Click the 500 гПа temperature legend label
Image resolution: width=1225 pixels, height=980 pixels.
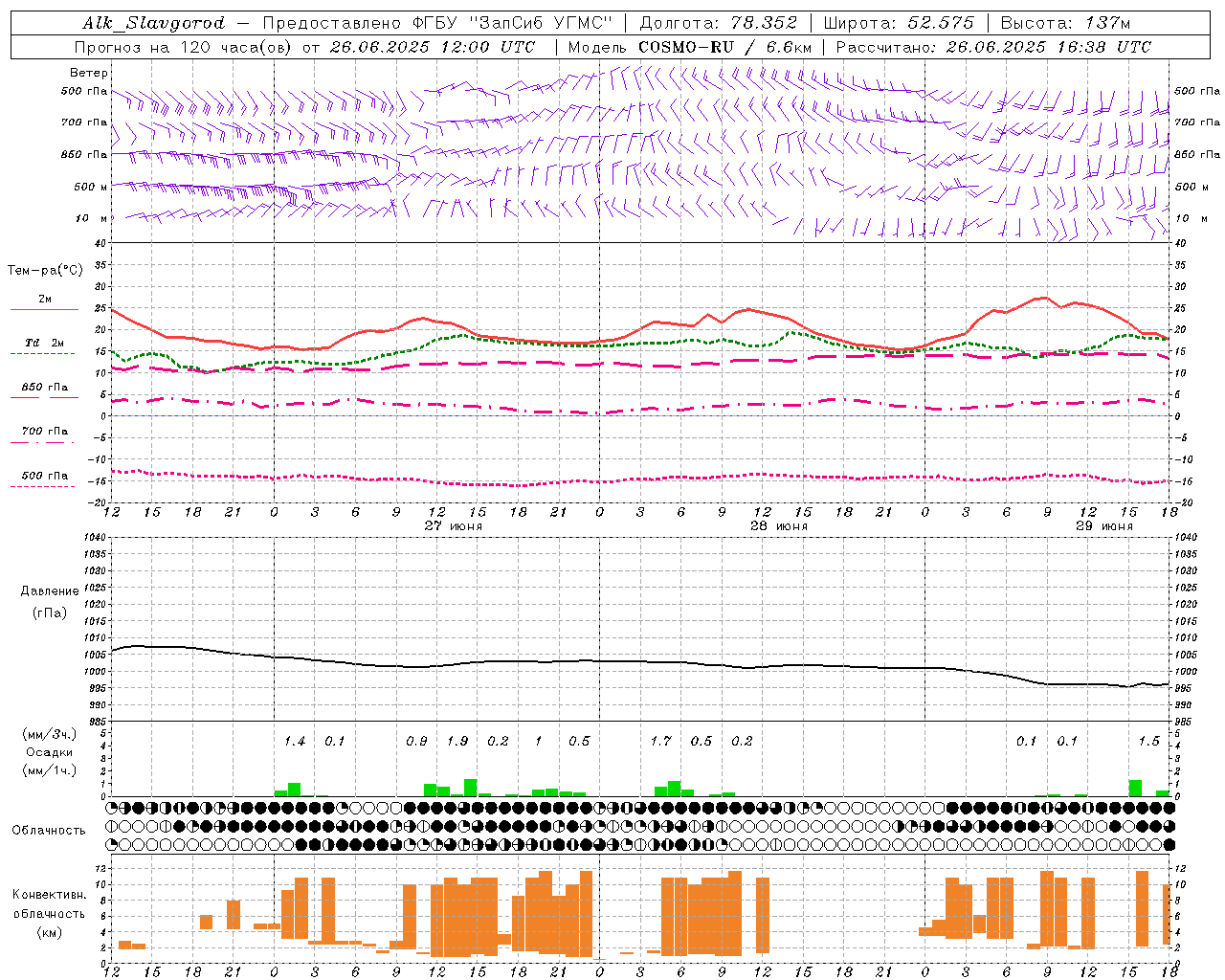click(45, 476)
